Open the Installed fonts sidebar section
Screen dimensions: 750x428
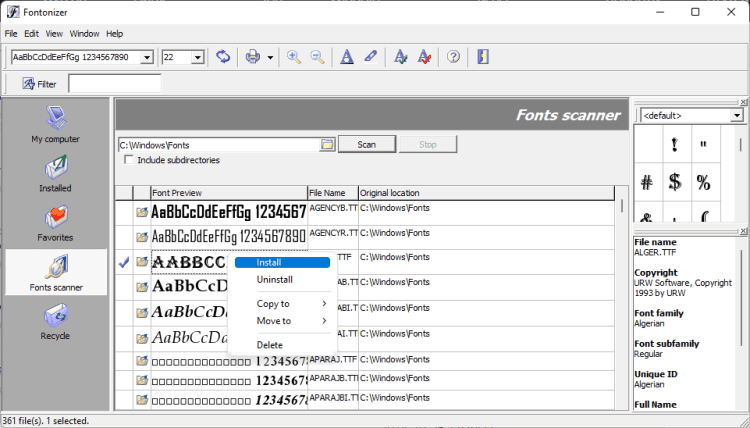click(55, 174)
